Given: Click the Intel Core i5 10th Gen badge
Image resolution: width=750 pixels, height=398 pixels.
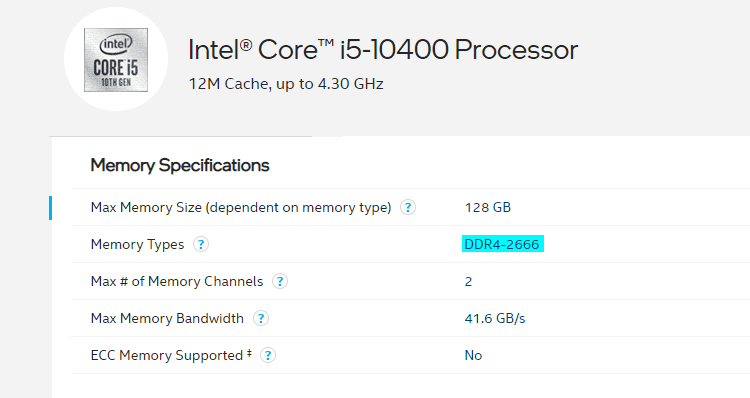Looking at the screenshot, I should pyautogui.click(x=116, y=60).
